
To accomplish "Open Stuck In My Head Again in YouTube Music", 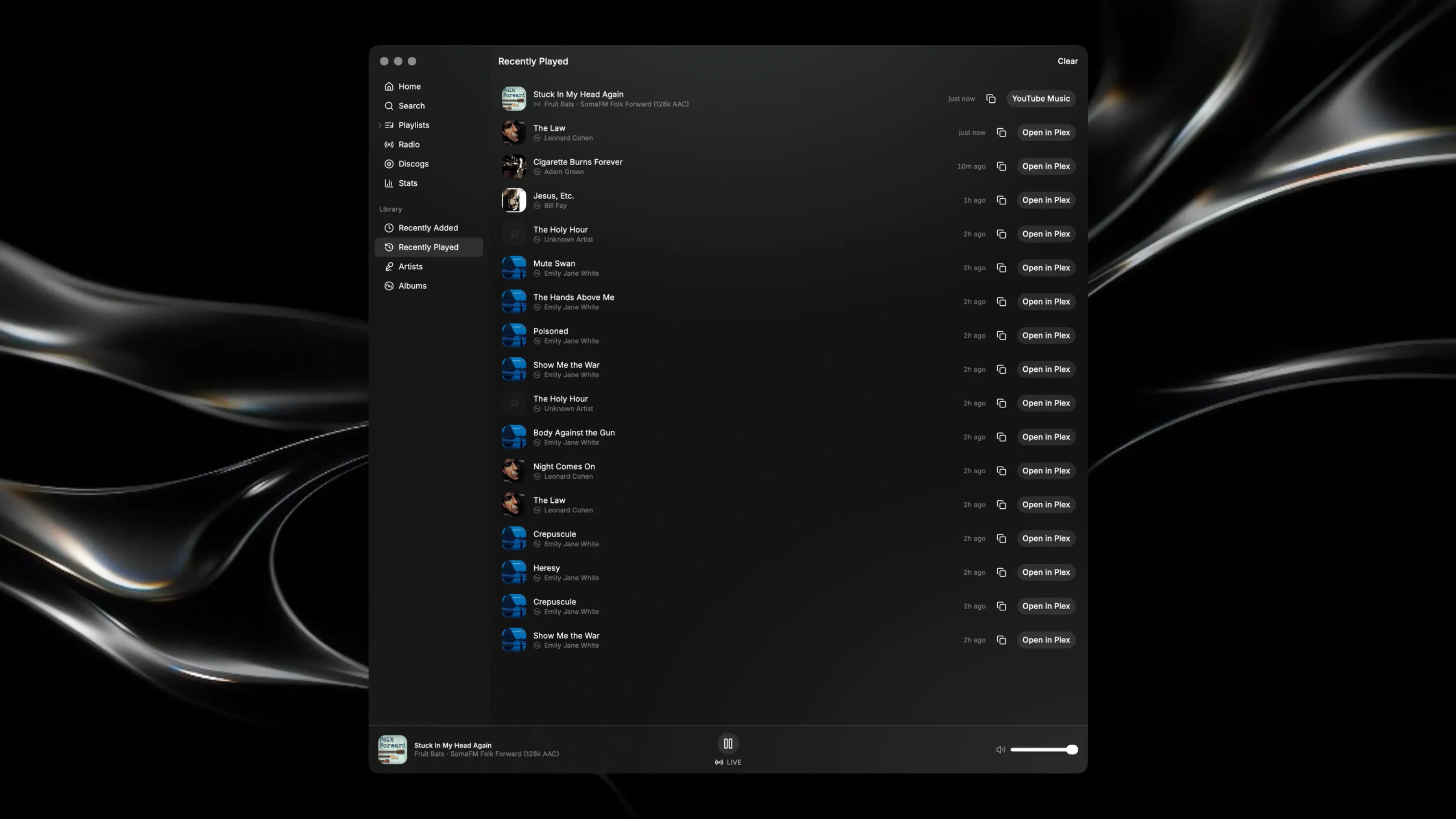I will (x=1041, y=99).
